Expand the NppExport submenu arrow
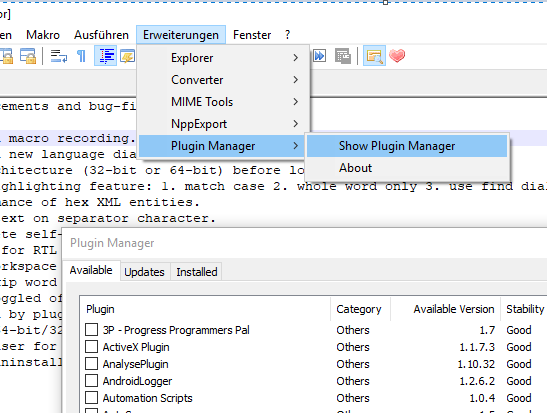 [295, 124]
